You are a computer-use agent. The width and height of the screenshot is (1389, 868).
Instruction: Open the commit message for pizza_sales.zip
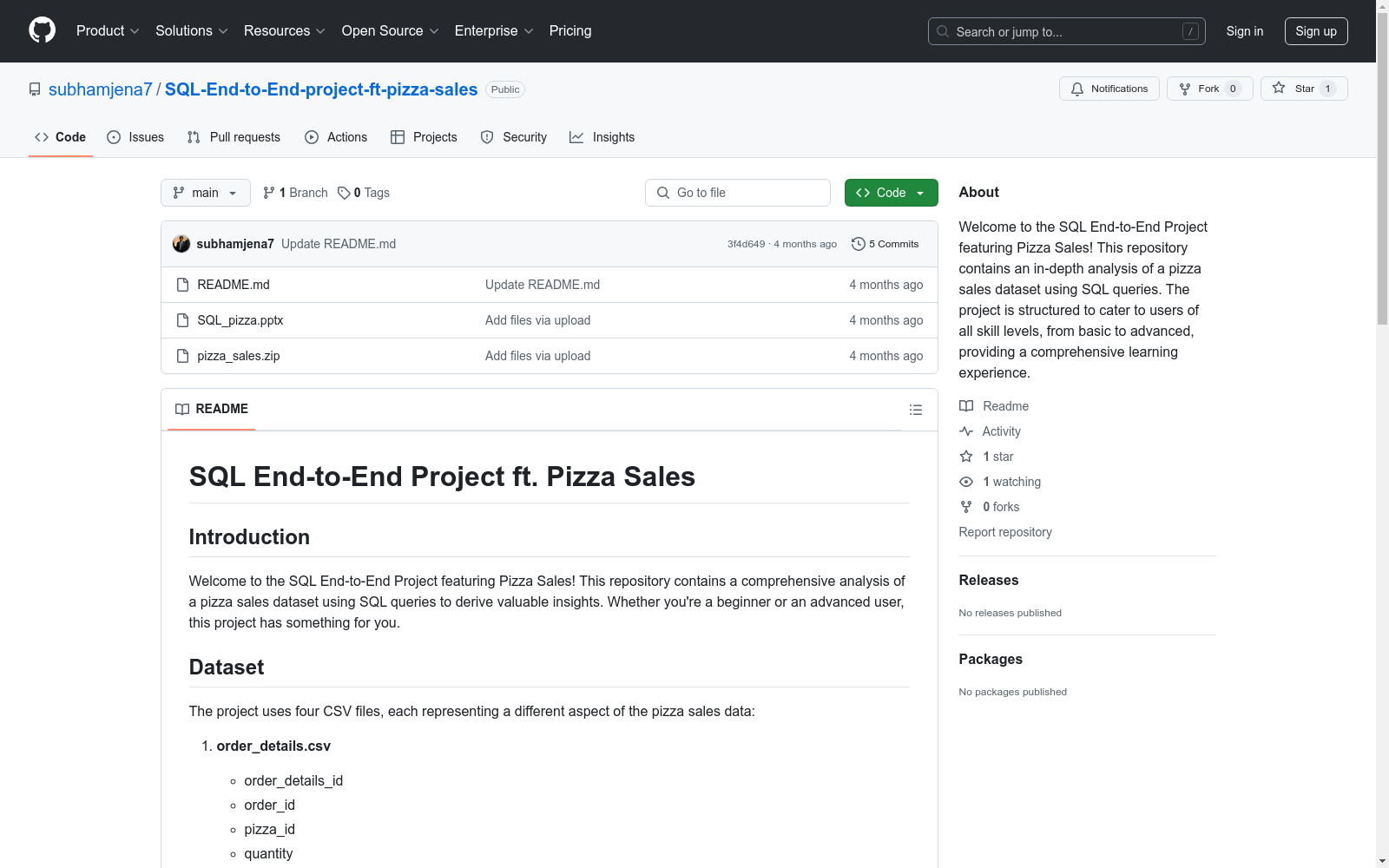point(538,356)
